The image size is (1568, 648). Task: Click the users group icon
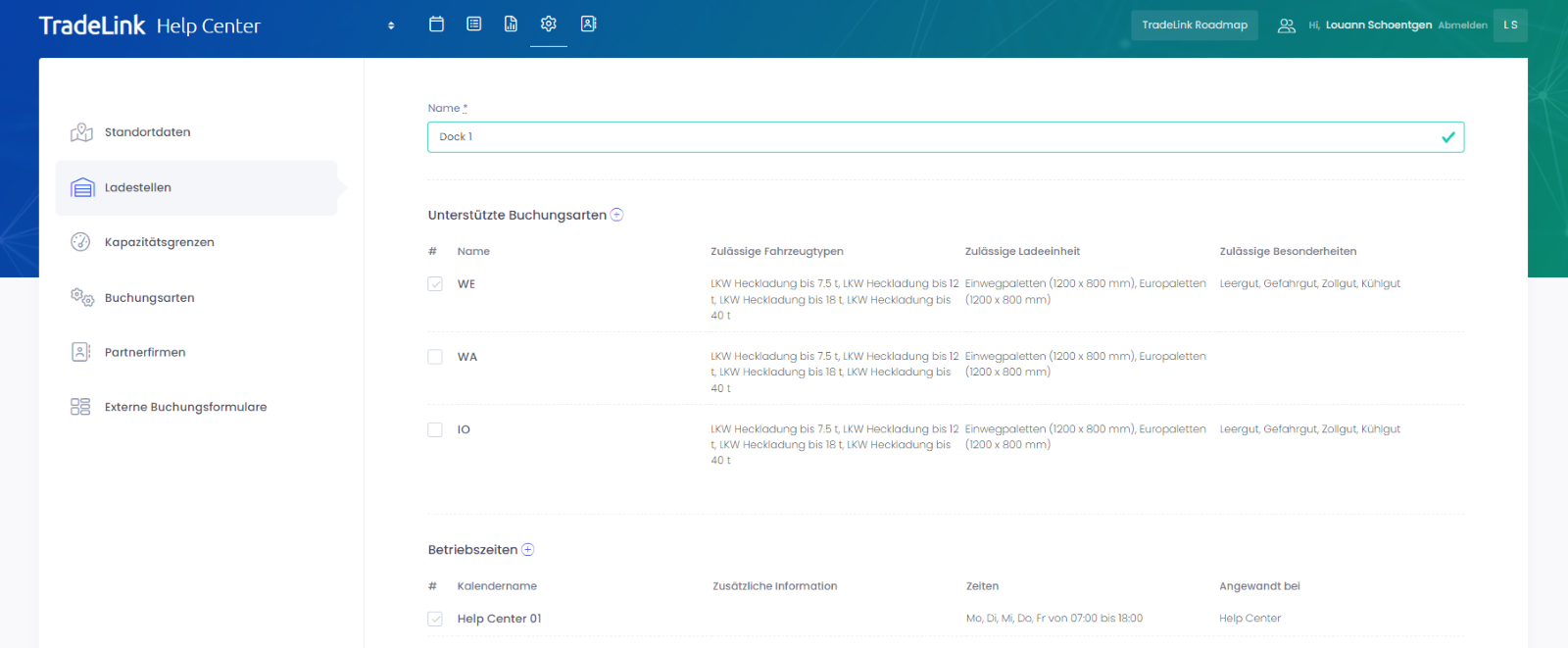tap(1286, 25)
